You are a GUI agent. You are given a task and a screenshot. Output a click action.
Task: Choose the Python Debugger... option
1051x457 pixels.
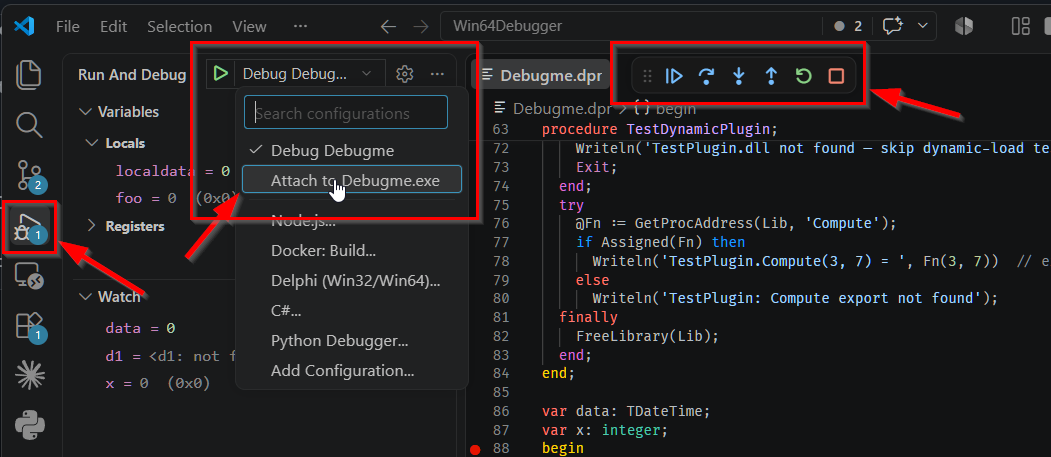click(351, 340)
